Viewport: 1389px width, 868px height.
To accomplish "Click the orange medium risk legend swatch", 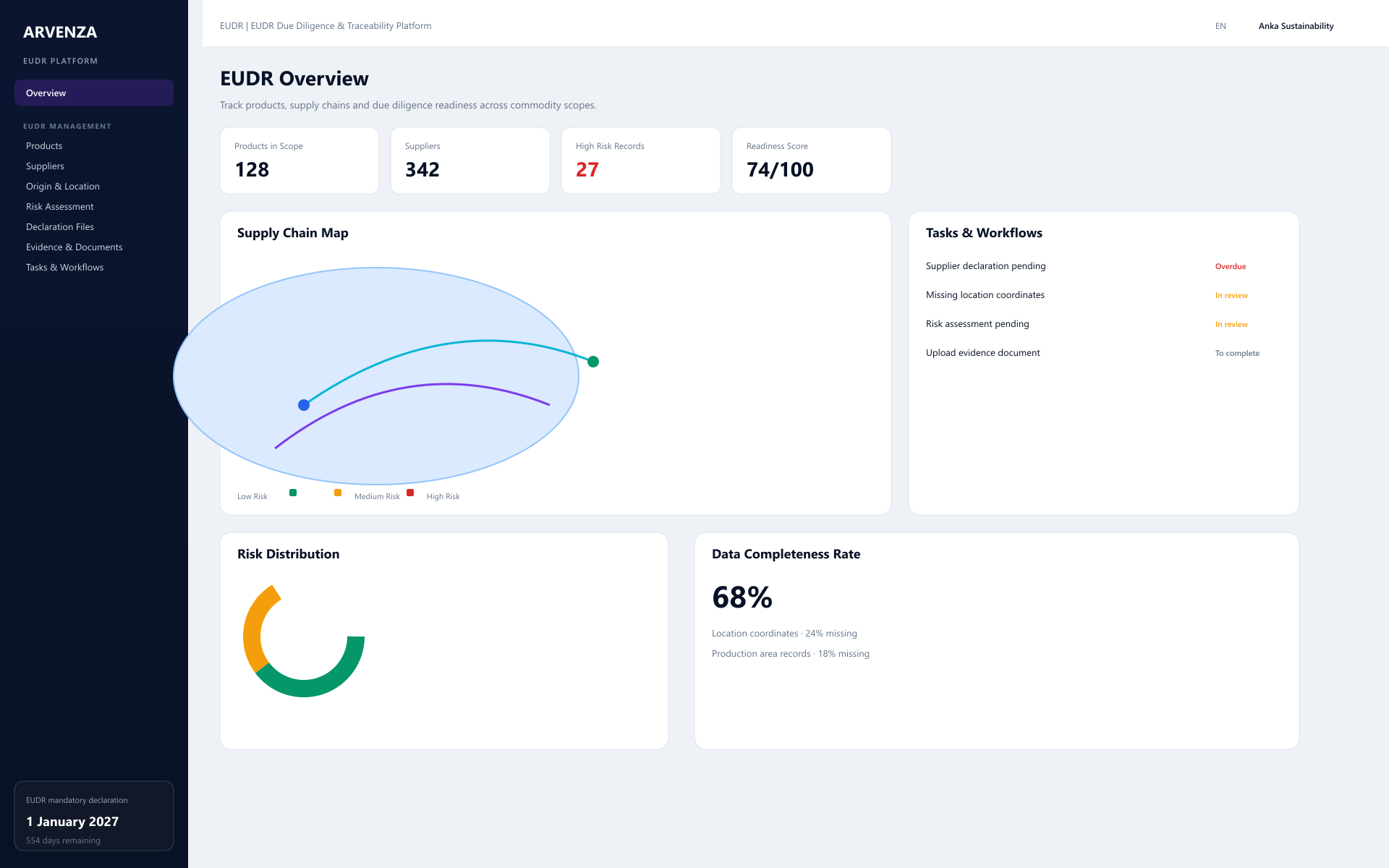I will pos(338,493).
